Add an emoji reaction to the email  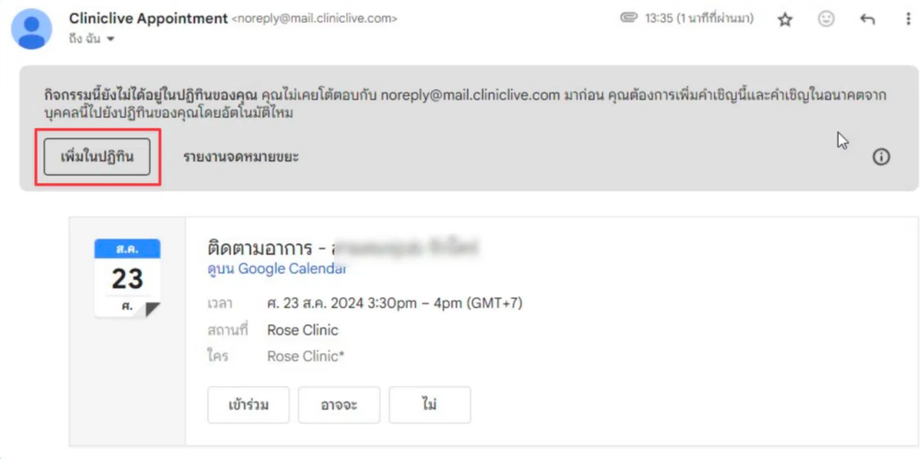tap(826, 19)
